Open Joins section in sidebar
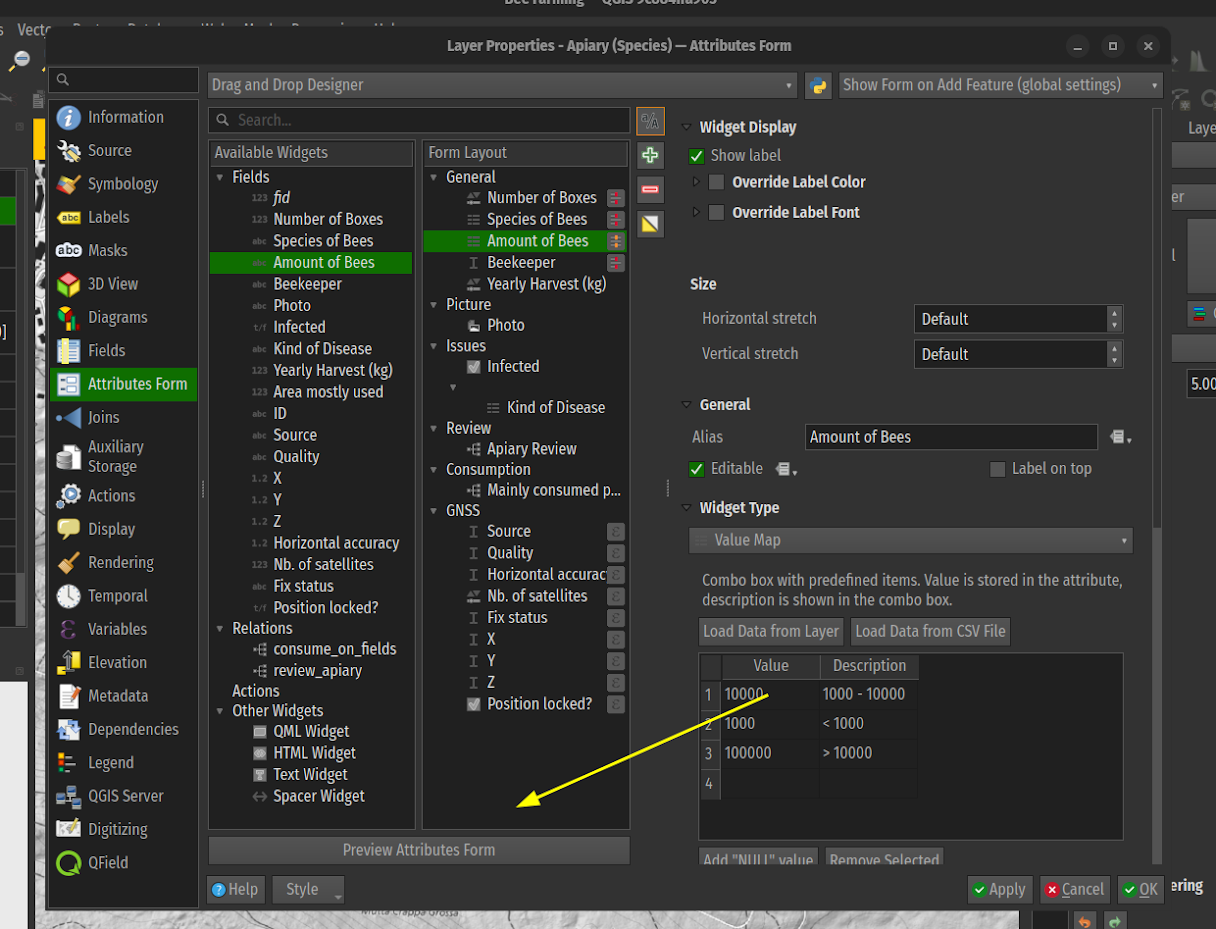The image size is (1216, 929). click(103, 417)
